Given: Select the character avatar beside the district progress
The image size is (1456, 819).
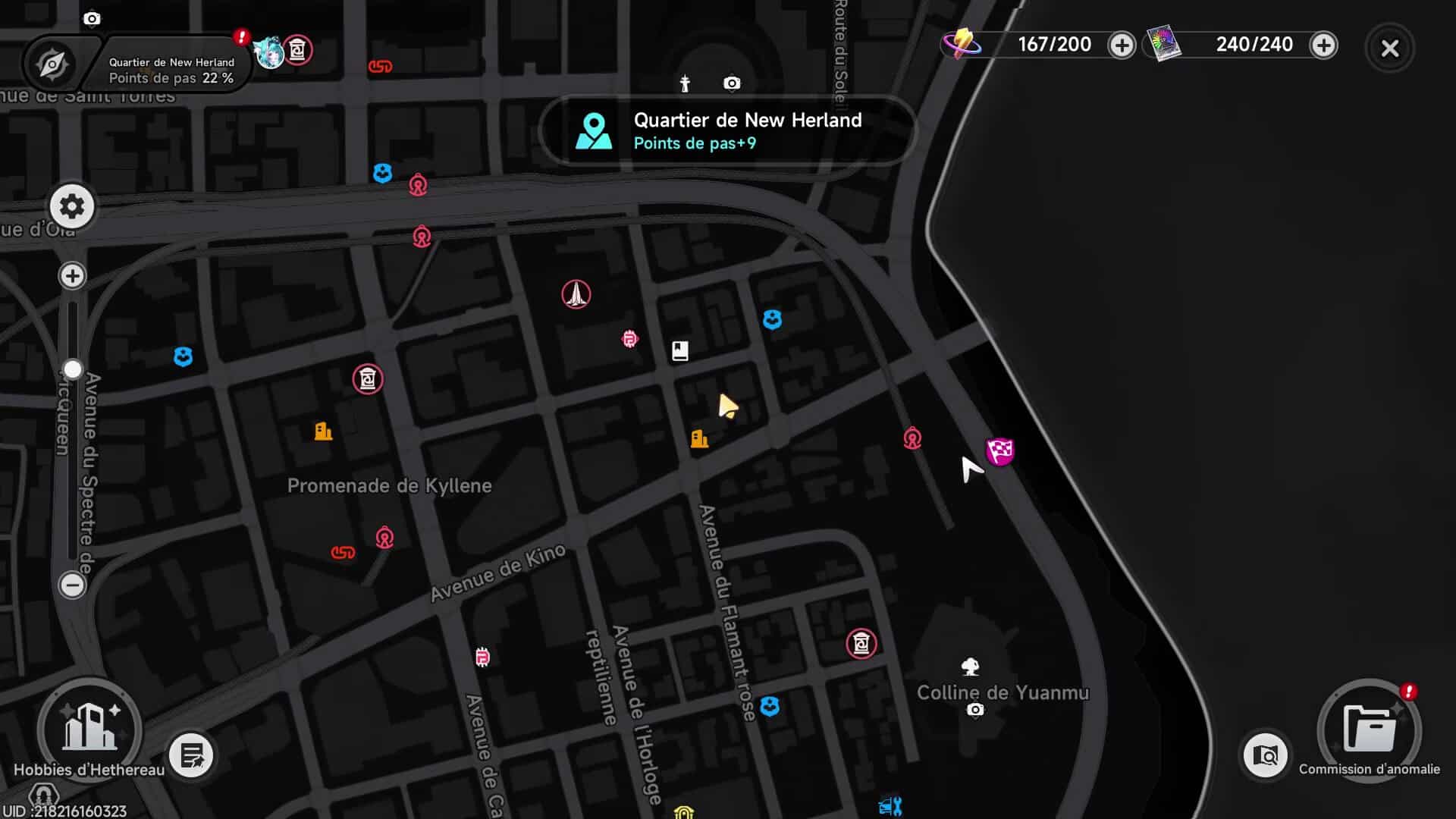Looking at the screenshot, I should pyautogui.click(x=268, y=52).
